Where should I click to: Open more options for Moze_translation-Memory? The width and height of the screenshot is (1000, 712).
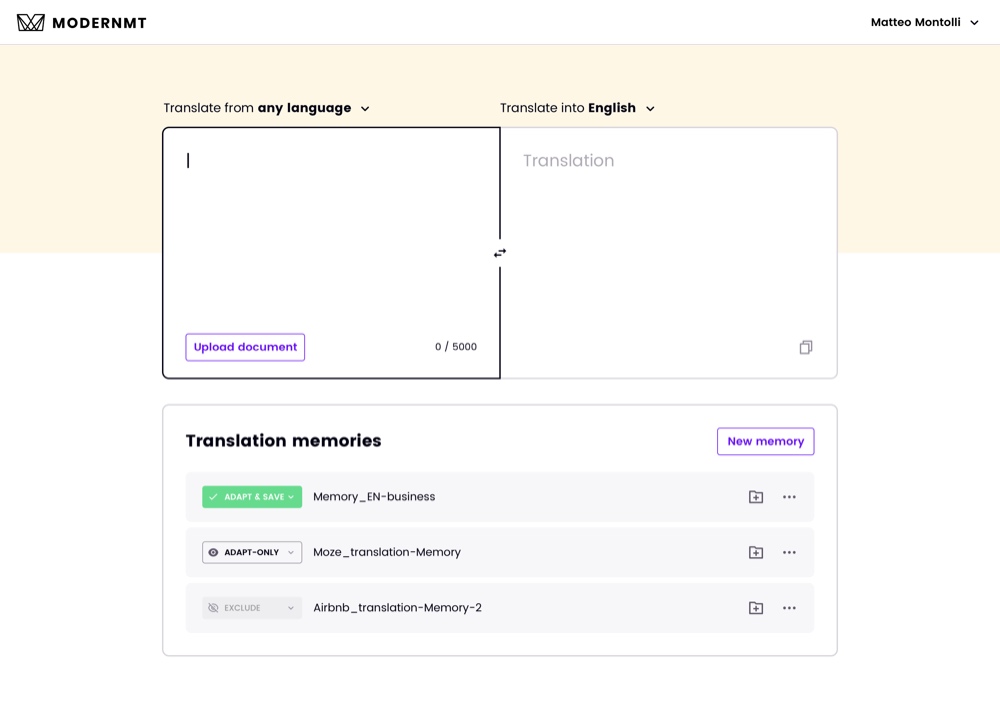(790, 553)
